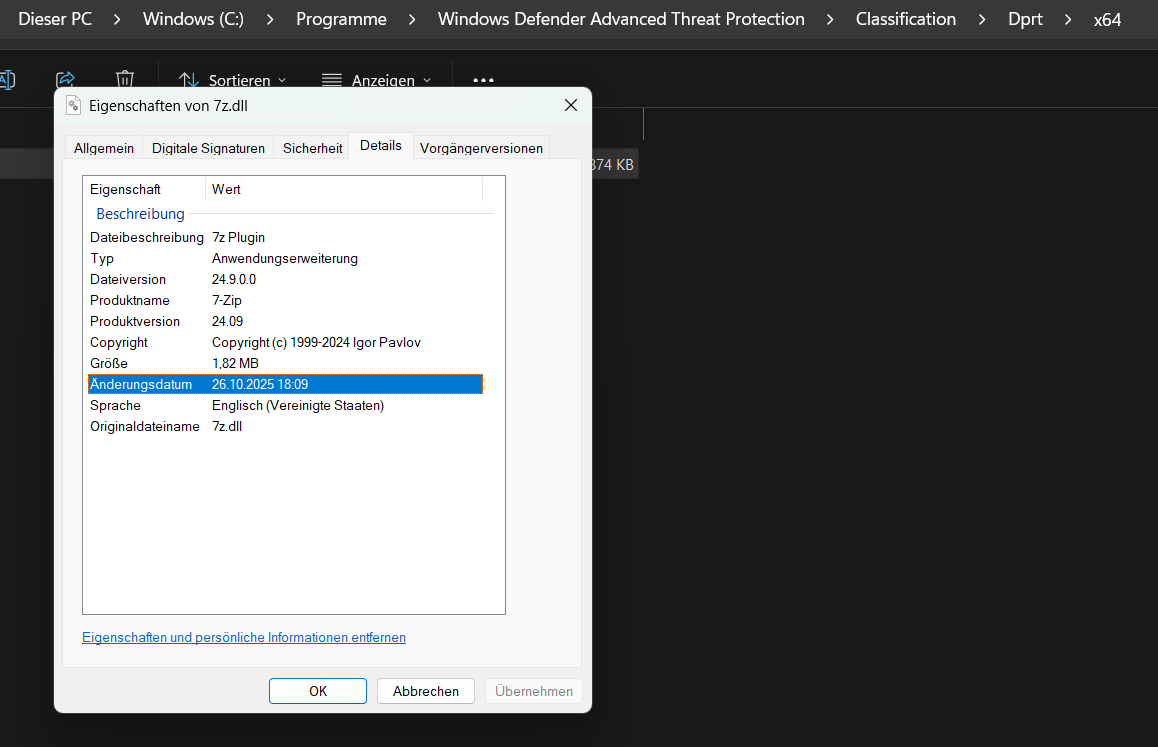1158x747 pixels.
Task: Open the three-dots more options menu
Action: click(483, 80)
